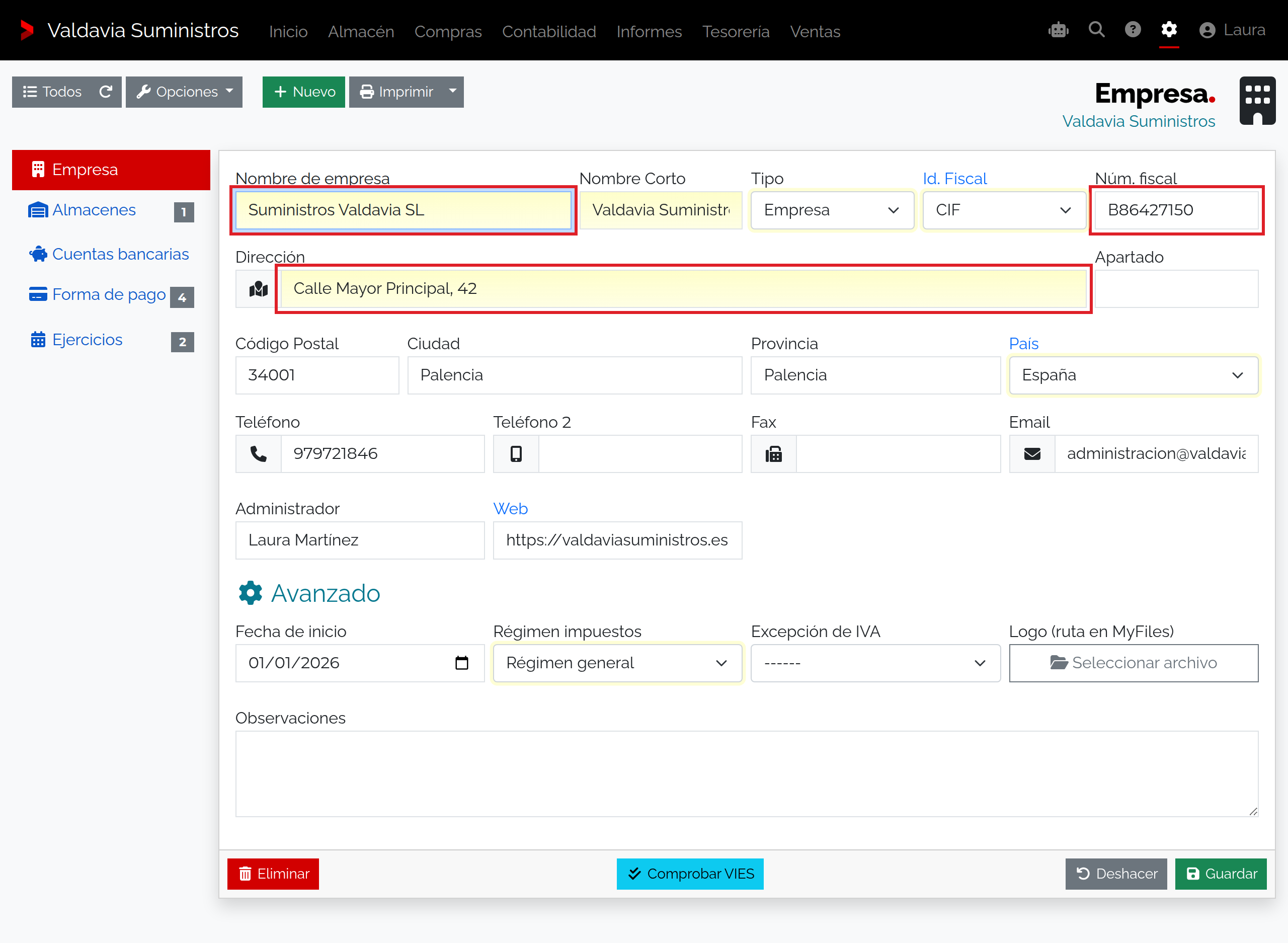The height and width of the screenshot is (943, 1288).
Task: Click the fax machine icon
Action: [x=773, y=454]
